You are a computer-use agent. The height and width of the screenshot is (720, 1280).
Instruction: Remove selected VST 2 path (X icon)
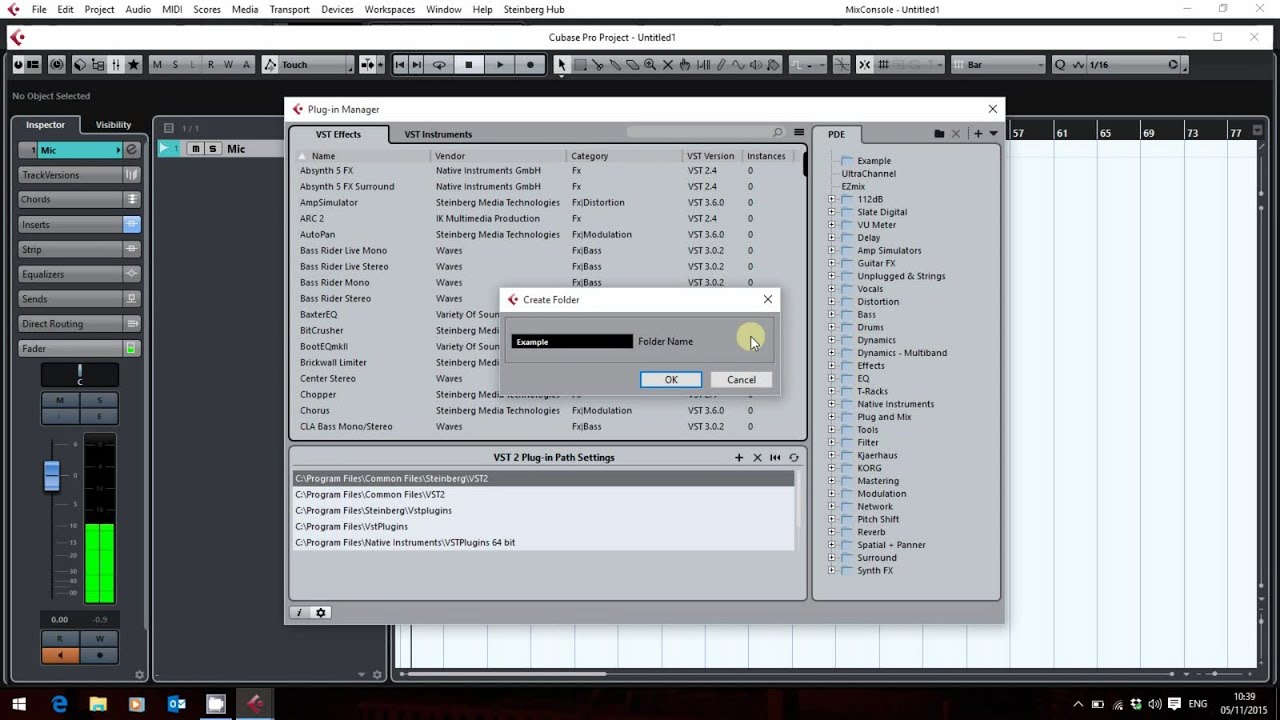tap(757, 458)
